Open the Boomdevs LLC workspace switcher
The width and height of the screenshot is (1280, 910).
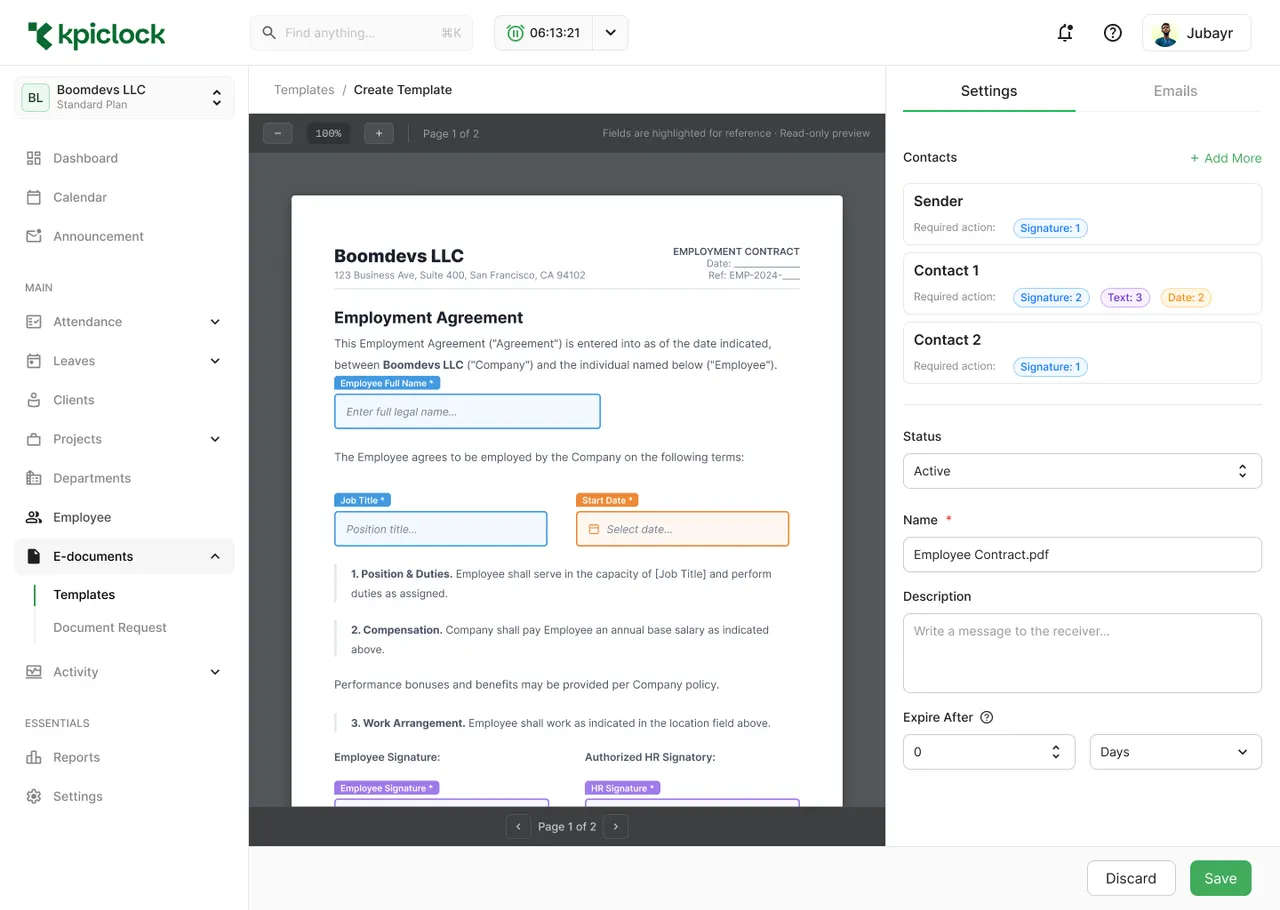click(x=124, y=97)
